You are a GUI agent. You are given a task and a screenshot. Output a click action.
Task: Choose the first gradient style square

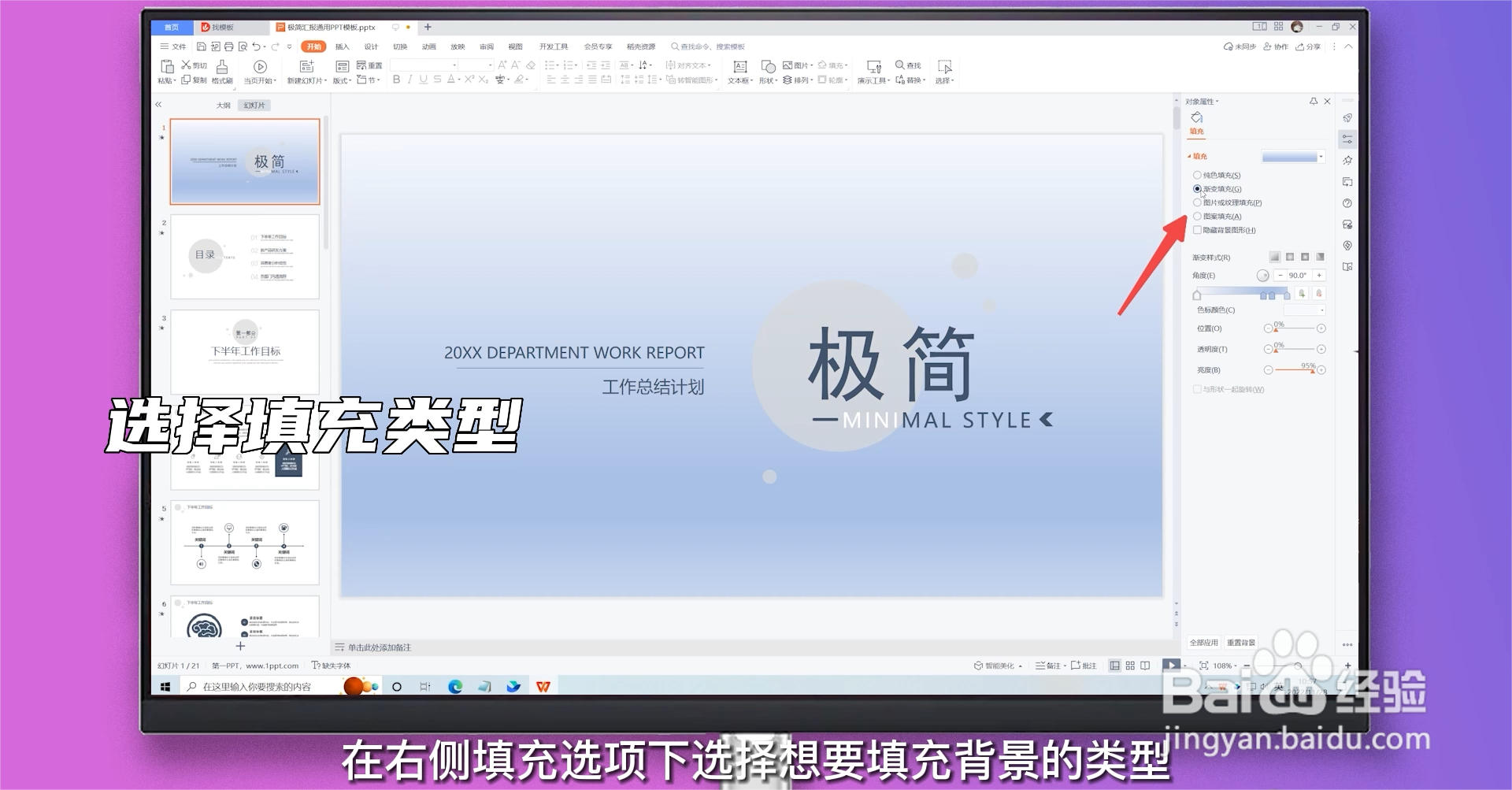pos(1275,257)
